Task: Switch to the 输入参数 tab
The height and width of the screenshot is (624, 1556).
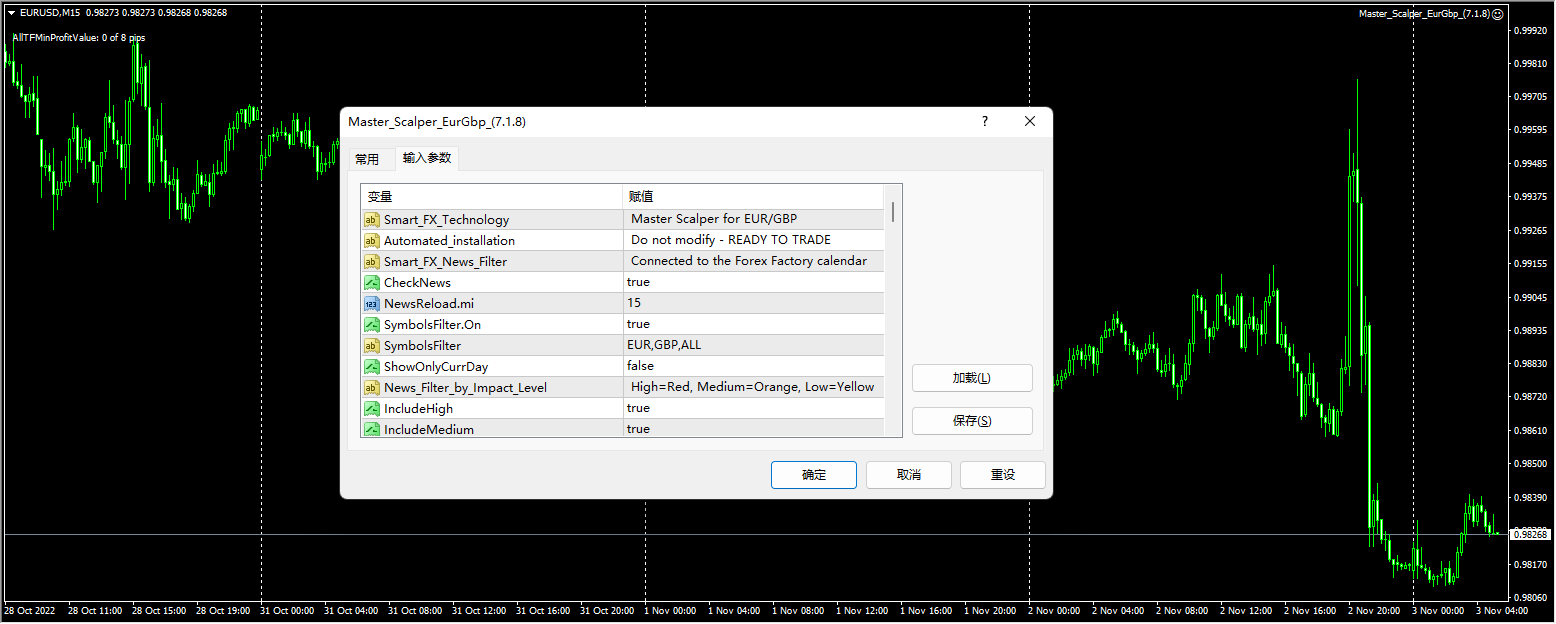Action: [x=427, y=158]
